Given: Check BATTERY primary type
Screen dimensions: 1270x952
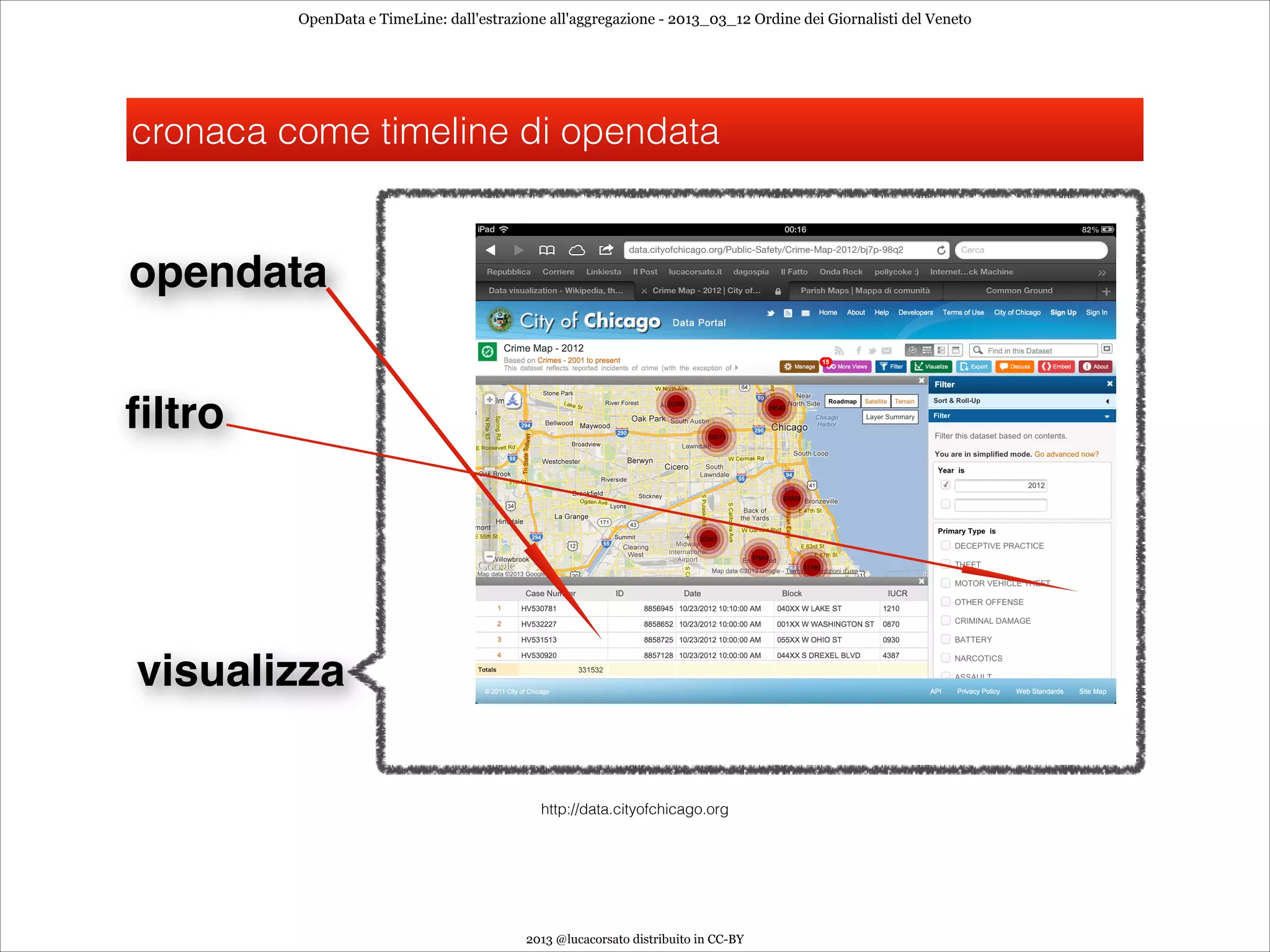Looking at the screenshot, I should (x=946, y=639).
